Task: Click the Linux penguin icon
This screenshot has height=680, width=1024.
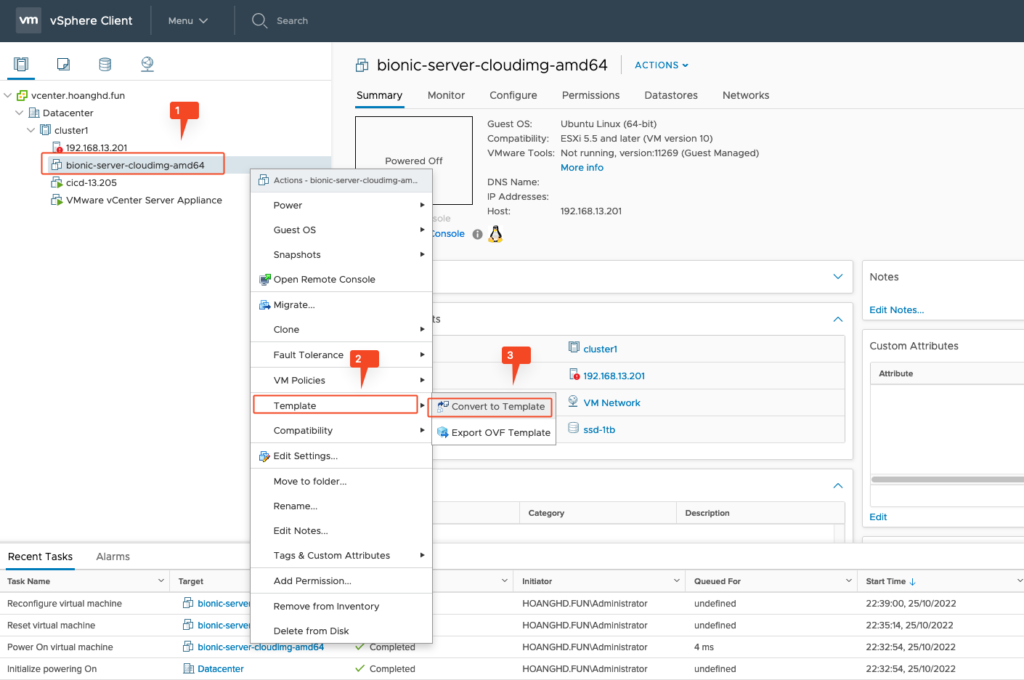Action: click(x=496, y=234)
